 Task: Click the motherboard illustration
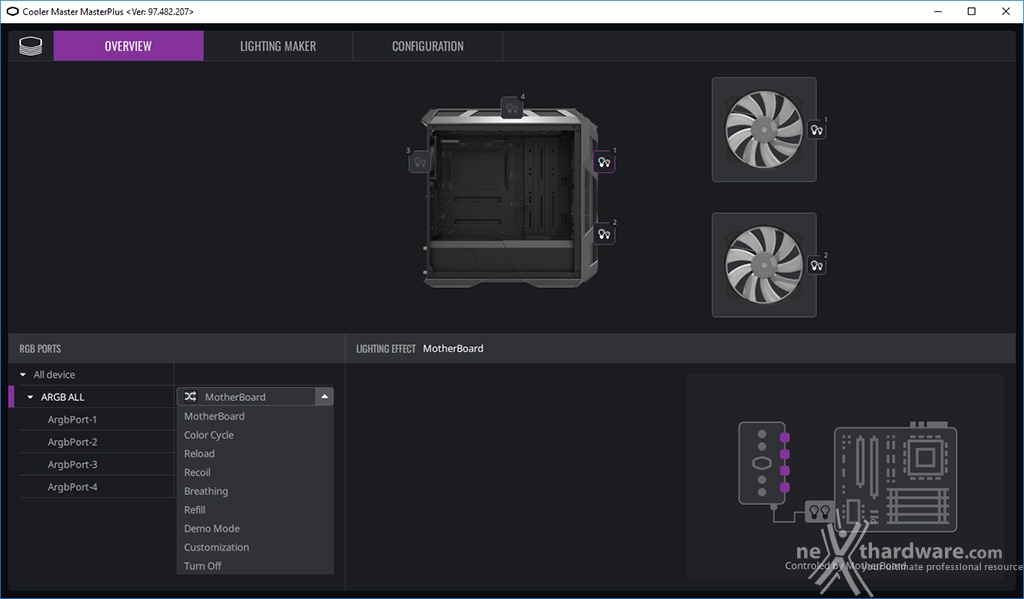895,478
